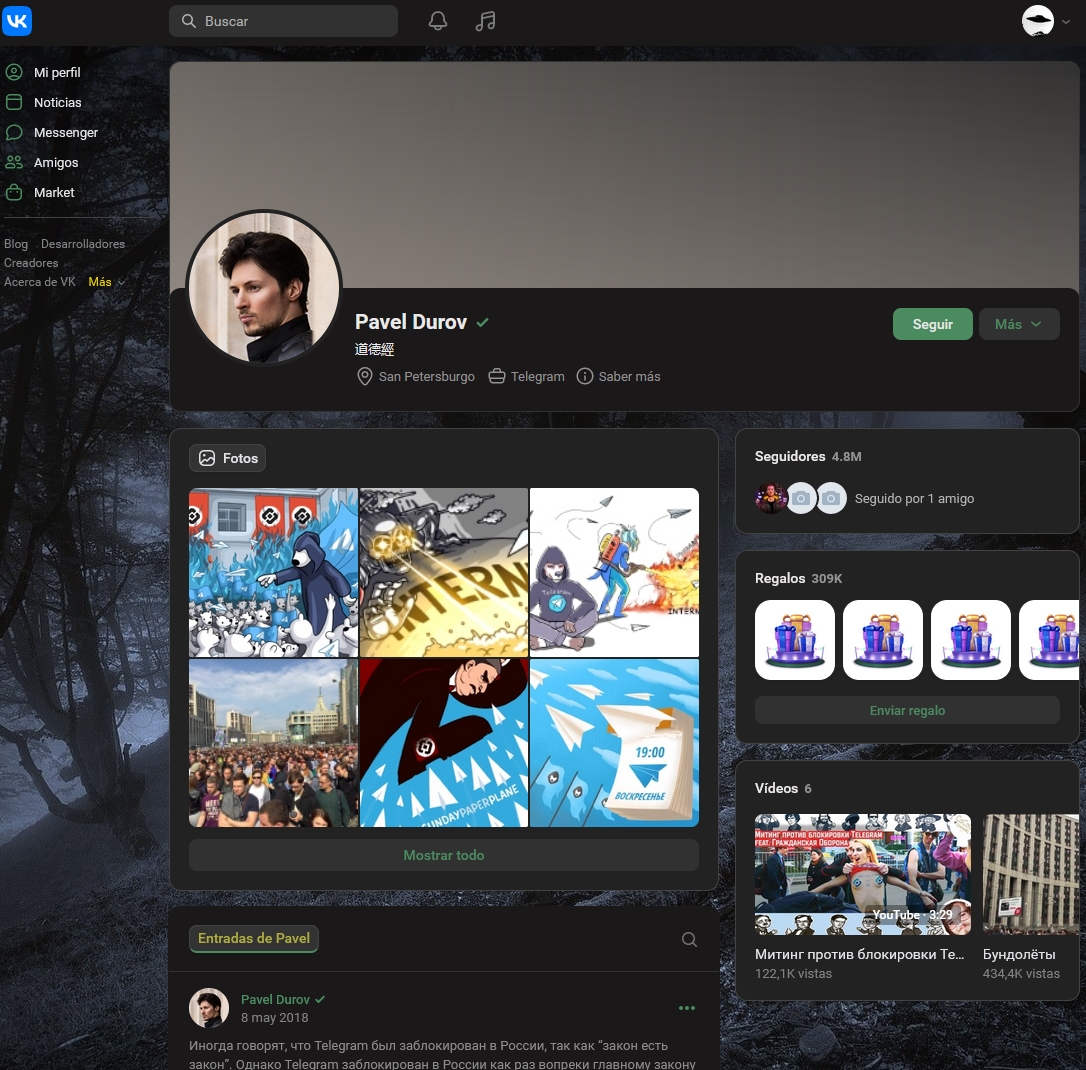Click the Acerca de VK link
Viewport: 1086px width, 1070px height.
(x=39, y=282)
